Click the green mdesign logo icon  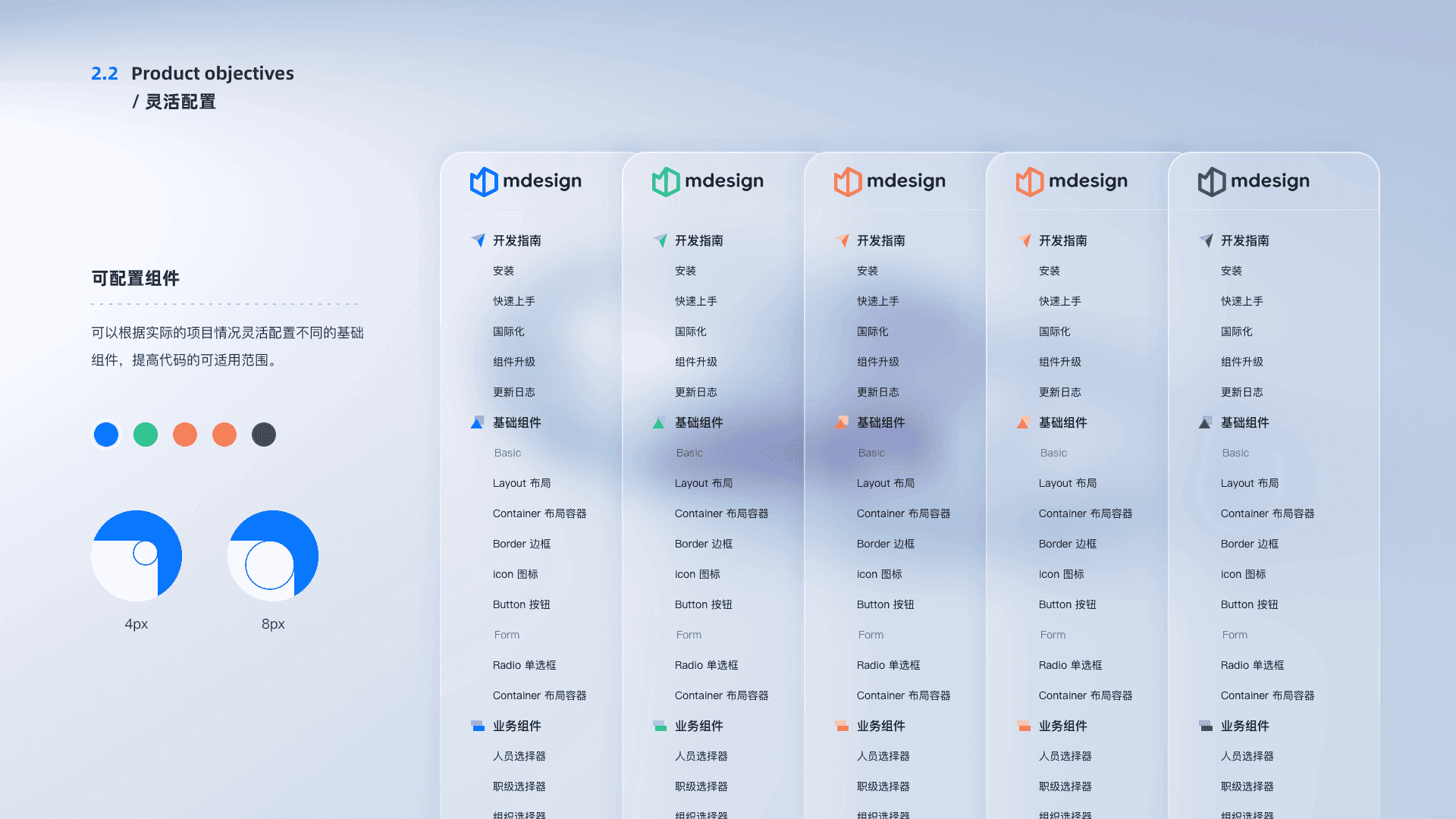[666, 181]
